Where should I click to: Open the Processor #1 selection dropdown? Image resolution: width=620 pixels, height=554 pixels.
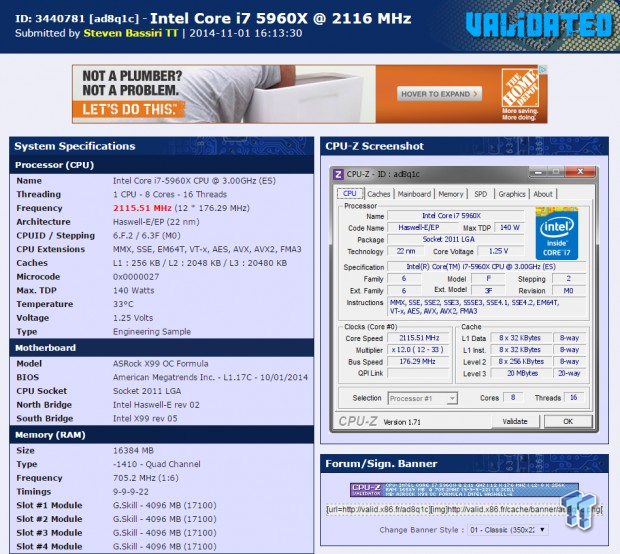422,398
